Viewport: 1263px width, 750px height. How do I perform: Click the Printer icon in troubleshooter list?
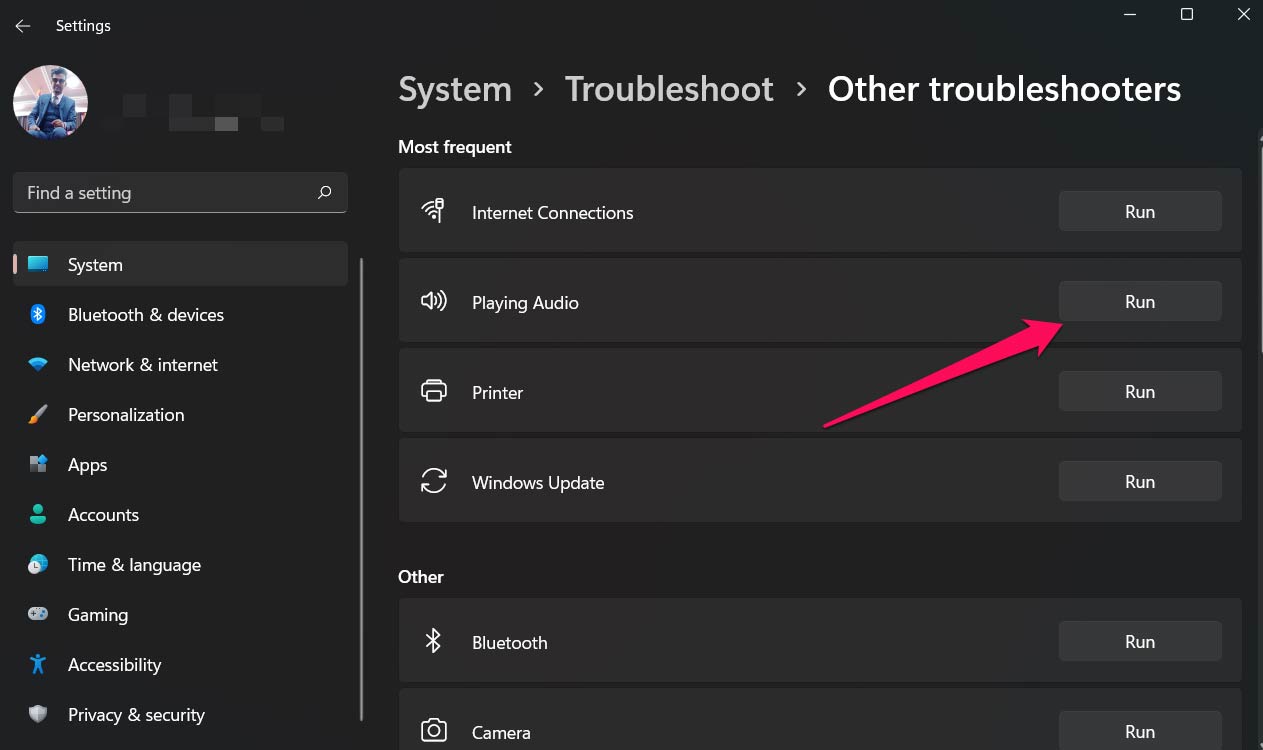click(433, 390)
